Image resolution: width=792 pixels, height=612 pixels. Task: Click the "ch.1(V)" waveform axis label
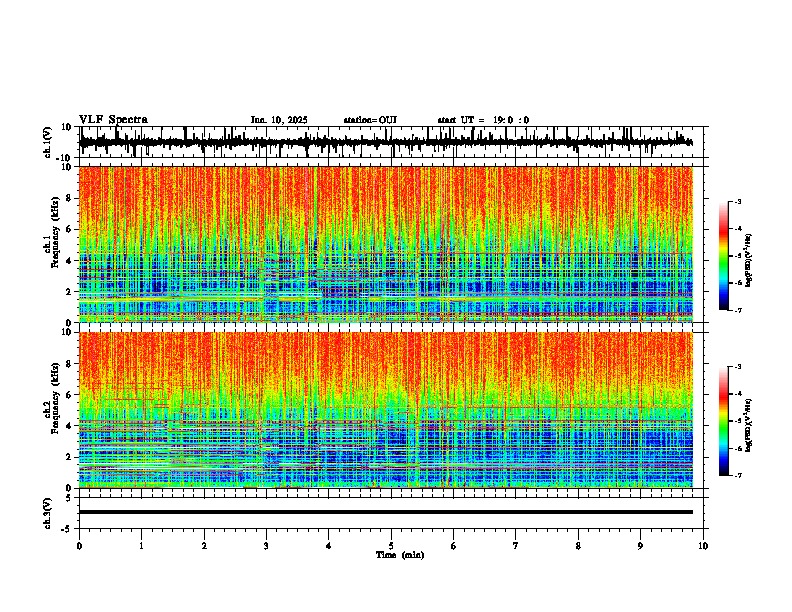click(48, 142)
